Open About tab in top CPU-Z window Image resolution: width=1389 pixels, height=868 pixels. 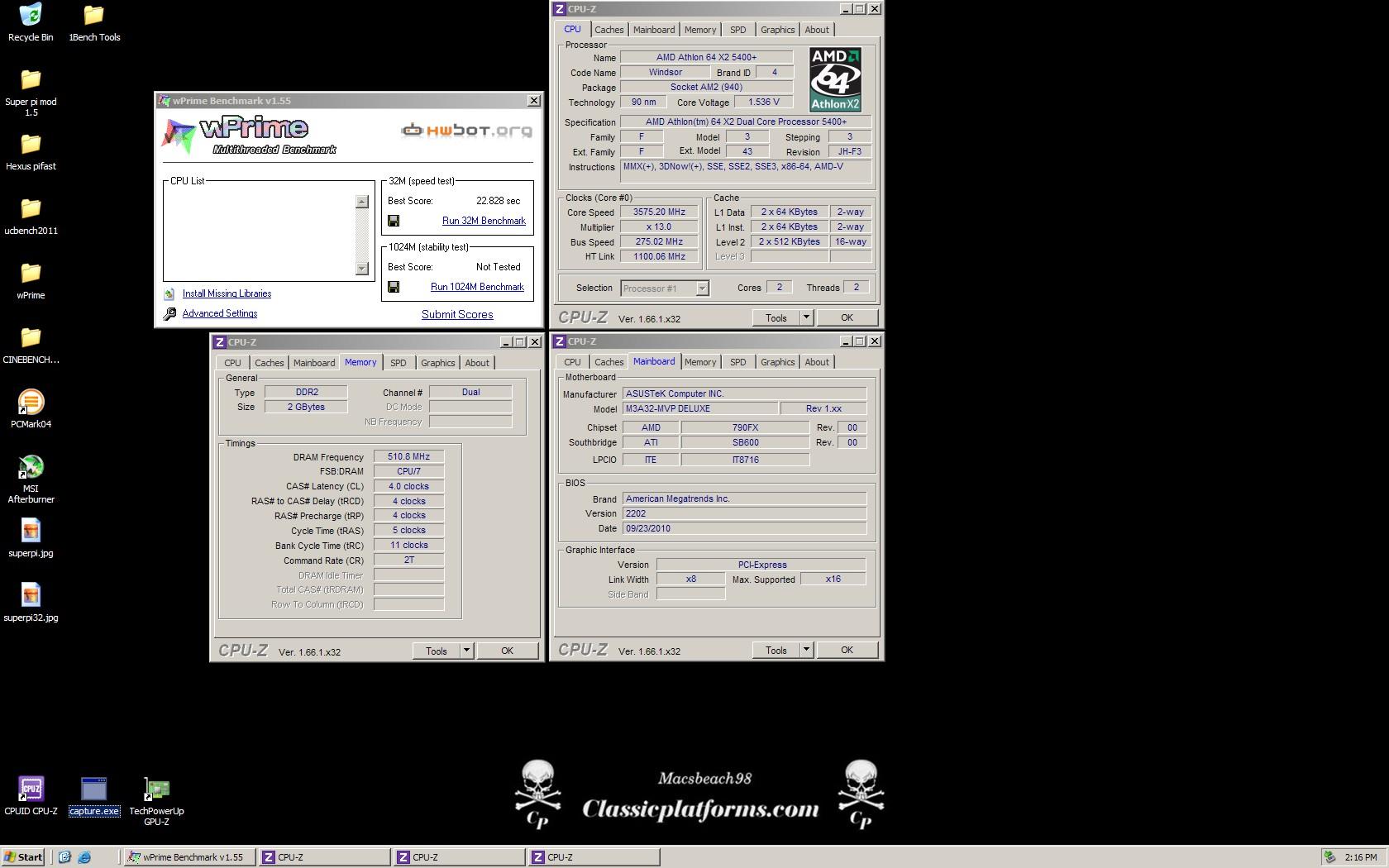(817, 30)
